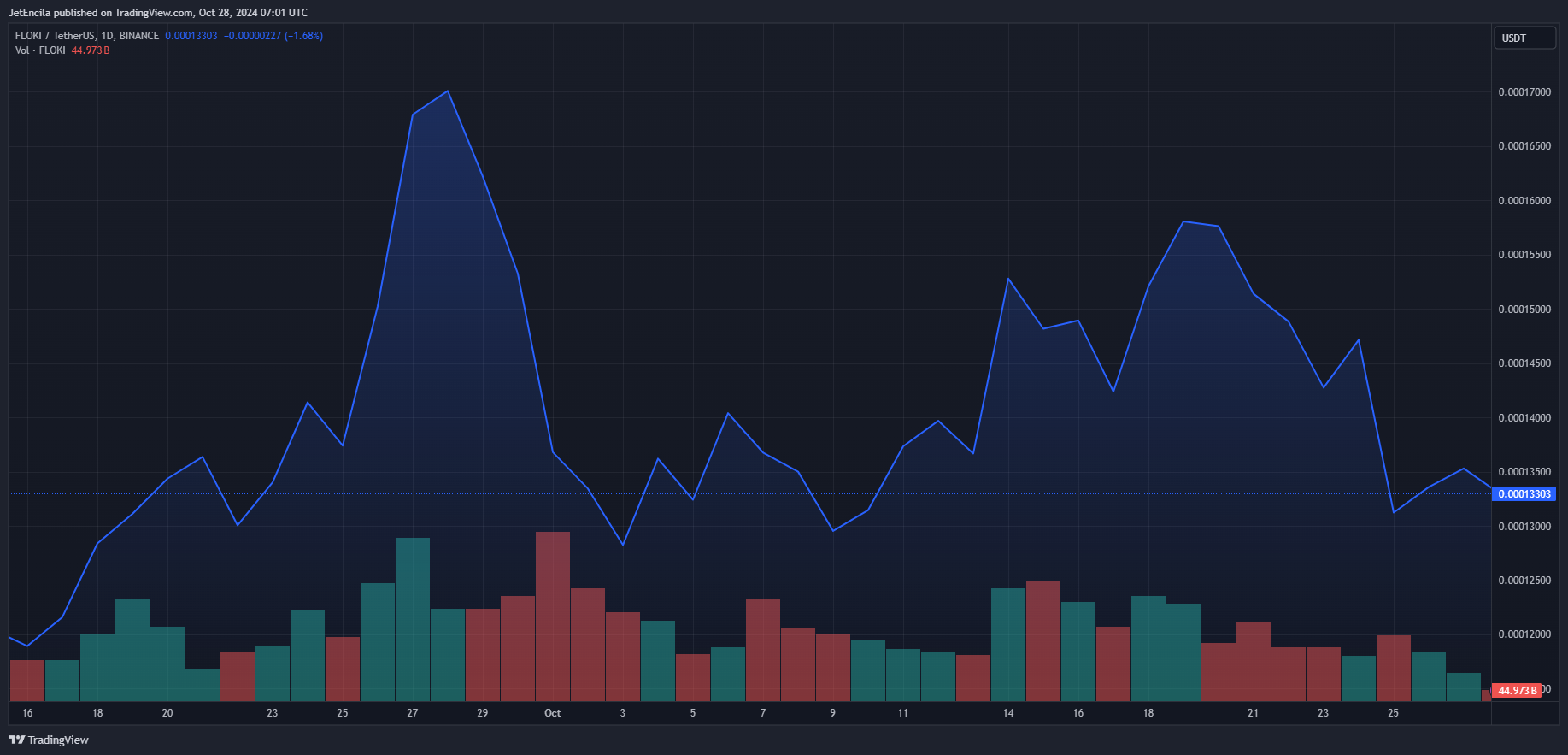The image size is (1568, 755).
Task: Click the tallest green volume bar
Action: 413,619
